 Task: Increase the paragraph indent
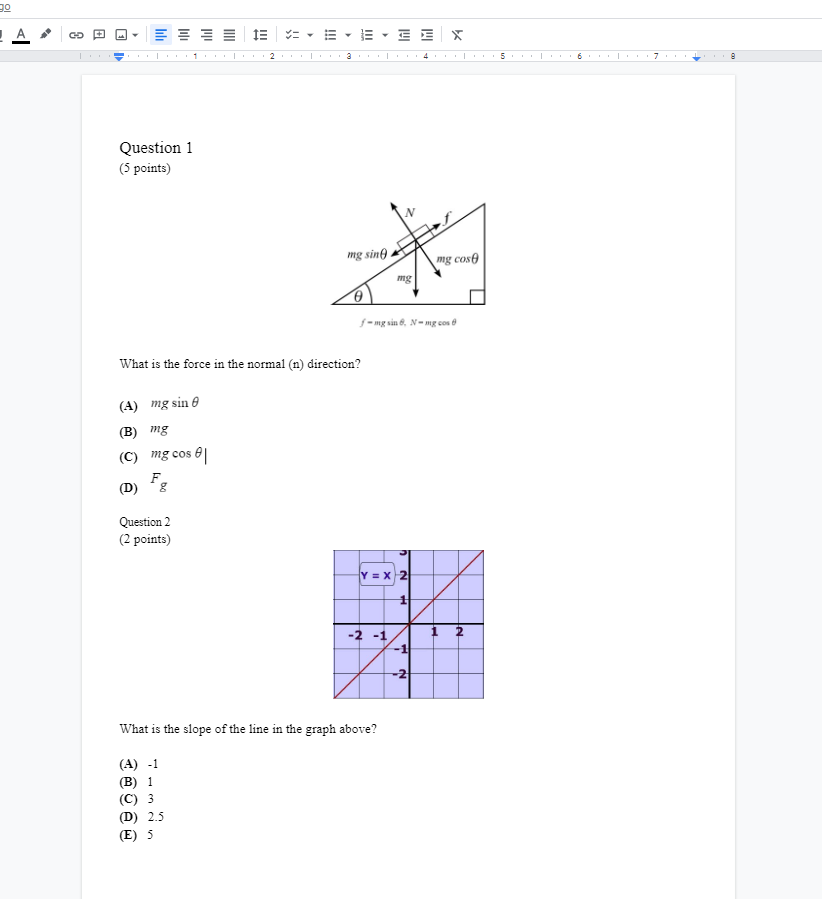(x=427, y=35)
